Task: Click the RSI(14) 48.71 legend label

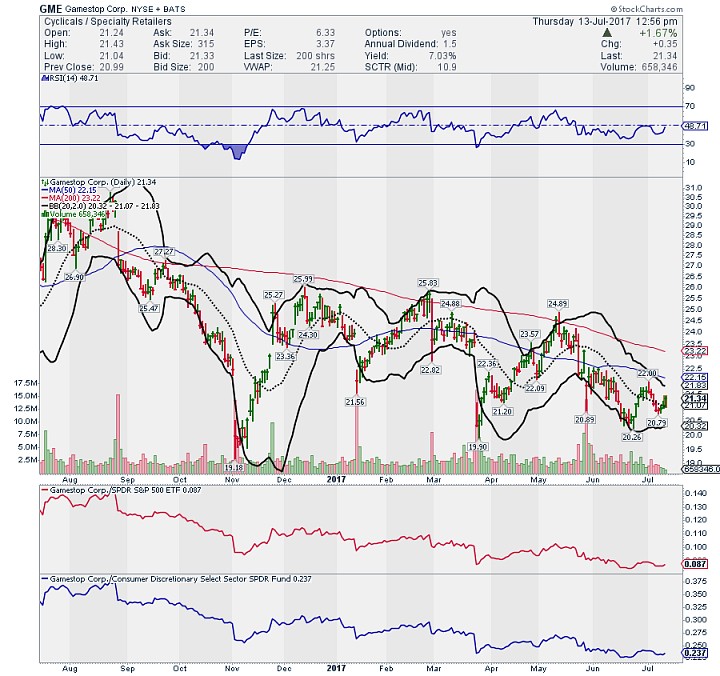Action: [70, 78]
